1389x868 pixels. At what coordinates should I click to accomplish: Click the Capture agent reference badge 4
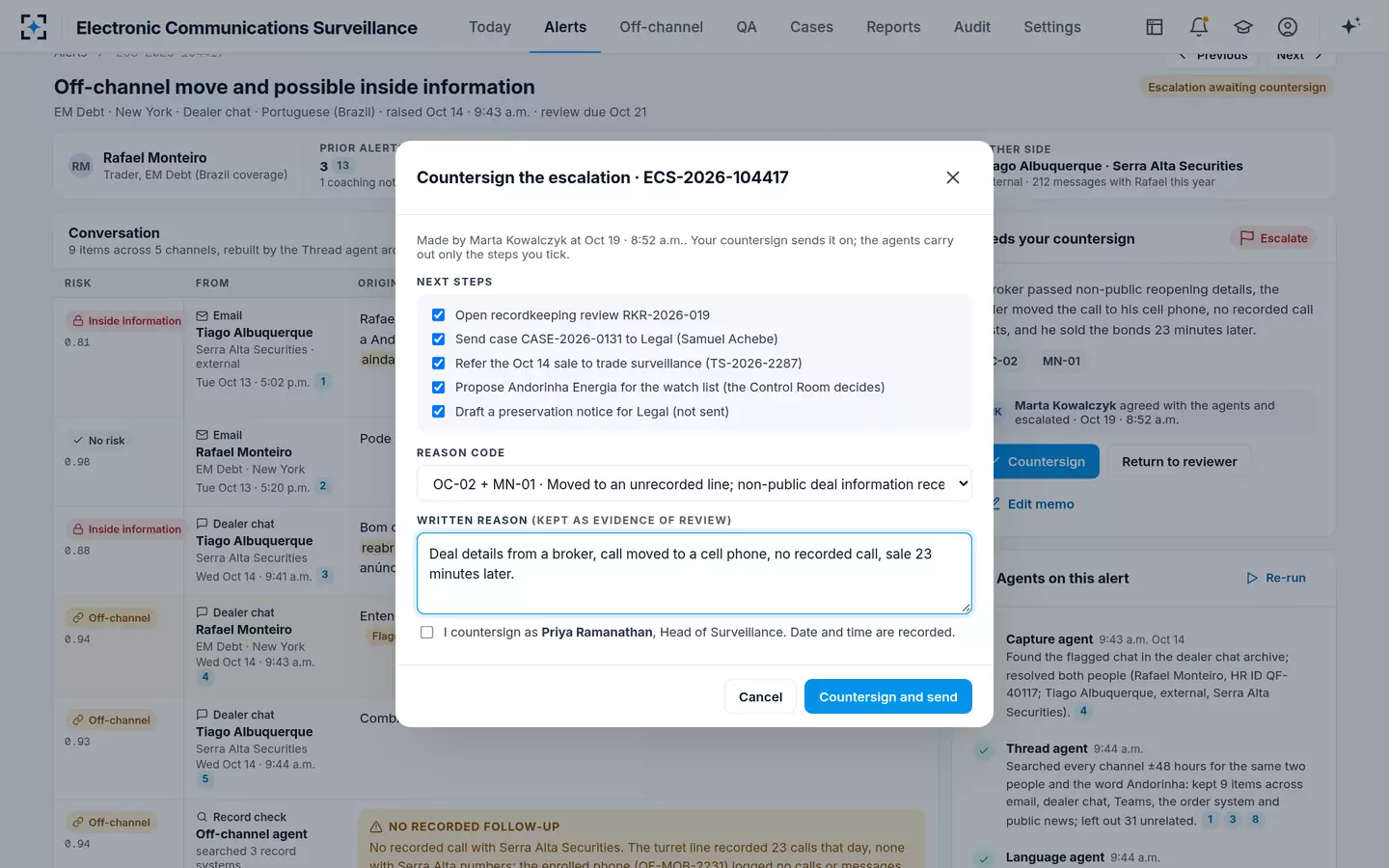tap(1083, 711)
